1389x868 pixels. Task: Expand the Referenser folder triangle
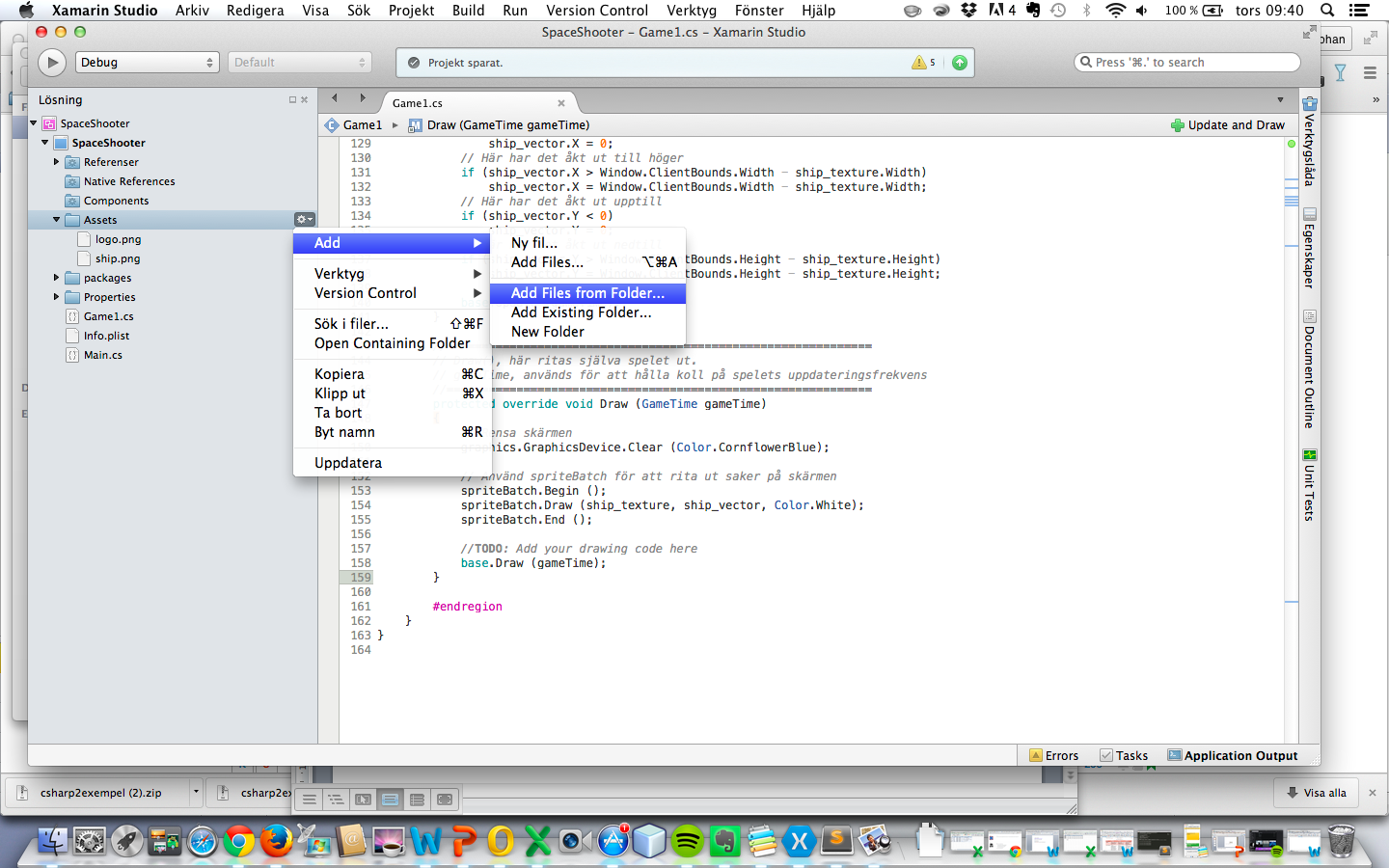[56, 162]
